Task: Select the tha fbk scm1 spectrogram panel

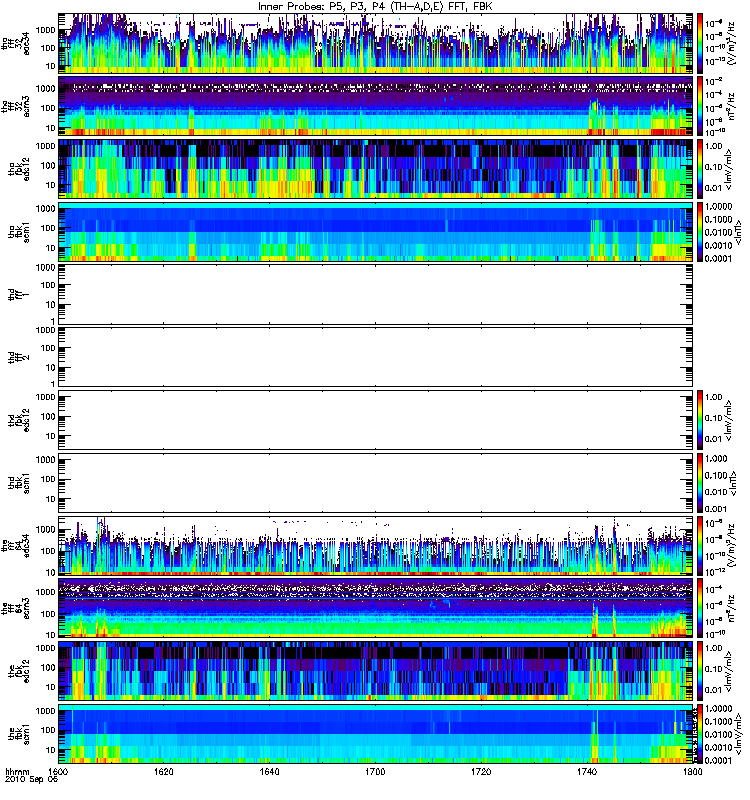Action: 376,232
